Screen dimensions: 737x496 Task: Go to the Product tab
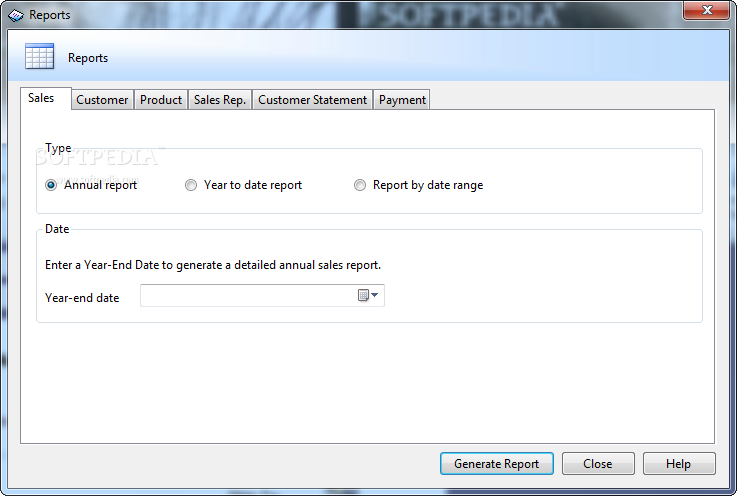coord(161,100)
